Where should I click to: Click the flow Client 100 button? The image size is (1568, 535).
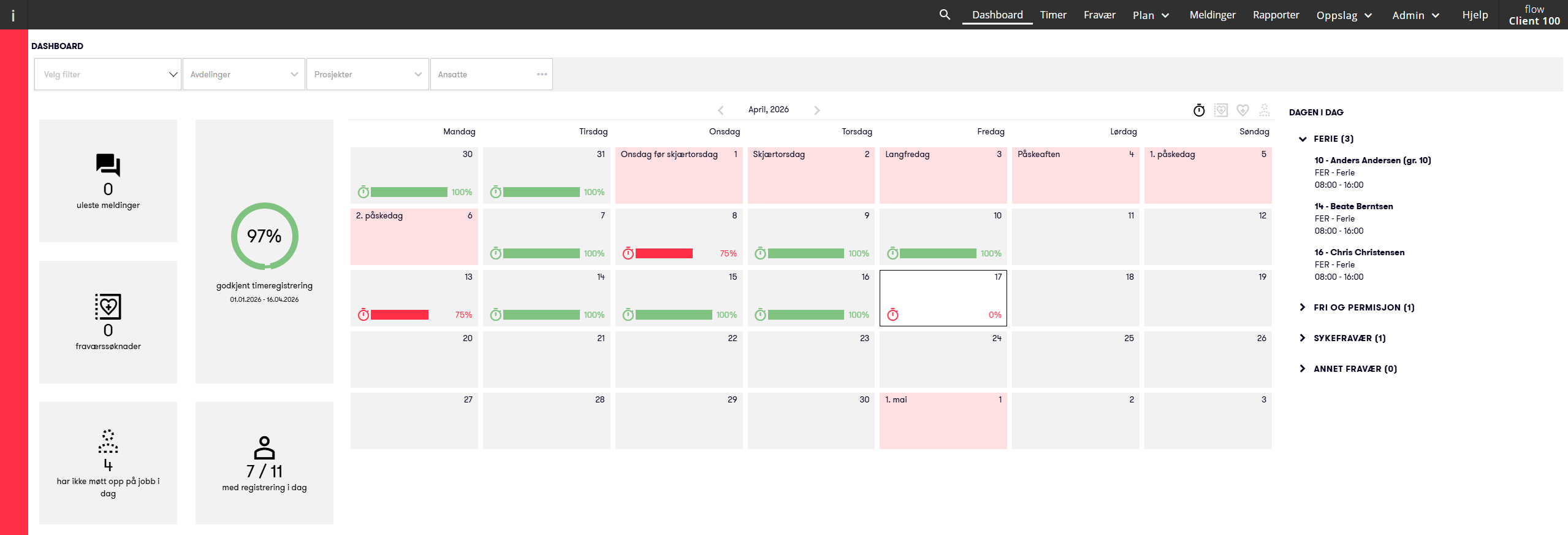tap(1534, 15)
